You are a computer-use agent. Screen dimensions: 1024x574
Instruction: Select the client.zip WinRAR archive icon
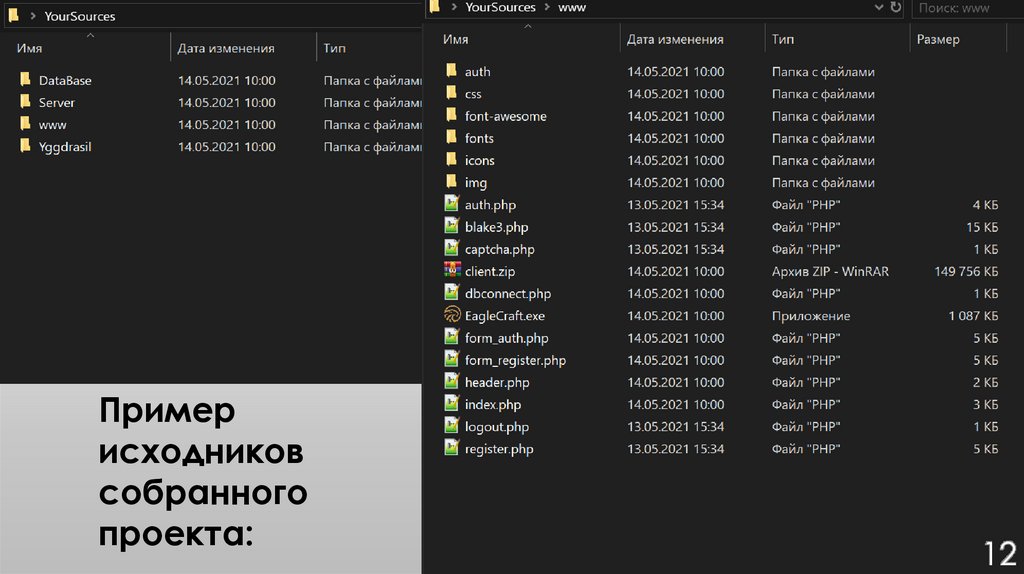452,270
